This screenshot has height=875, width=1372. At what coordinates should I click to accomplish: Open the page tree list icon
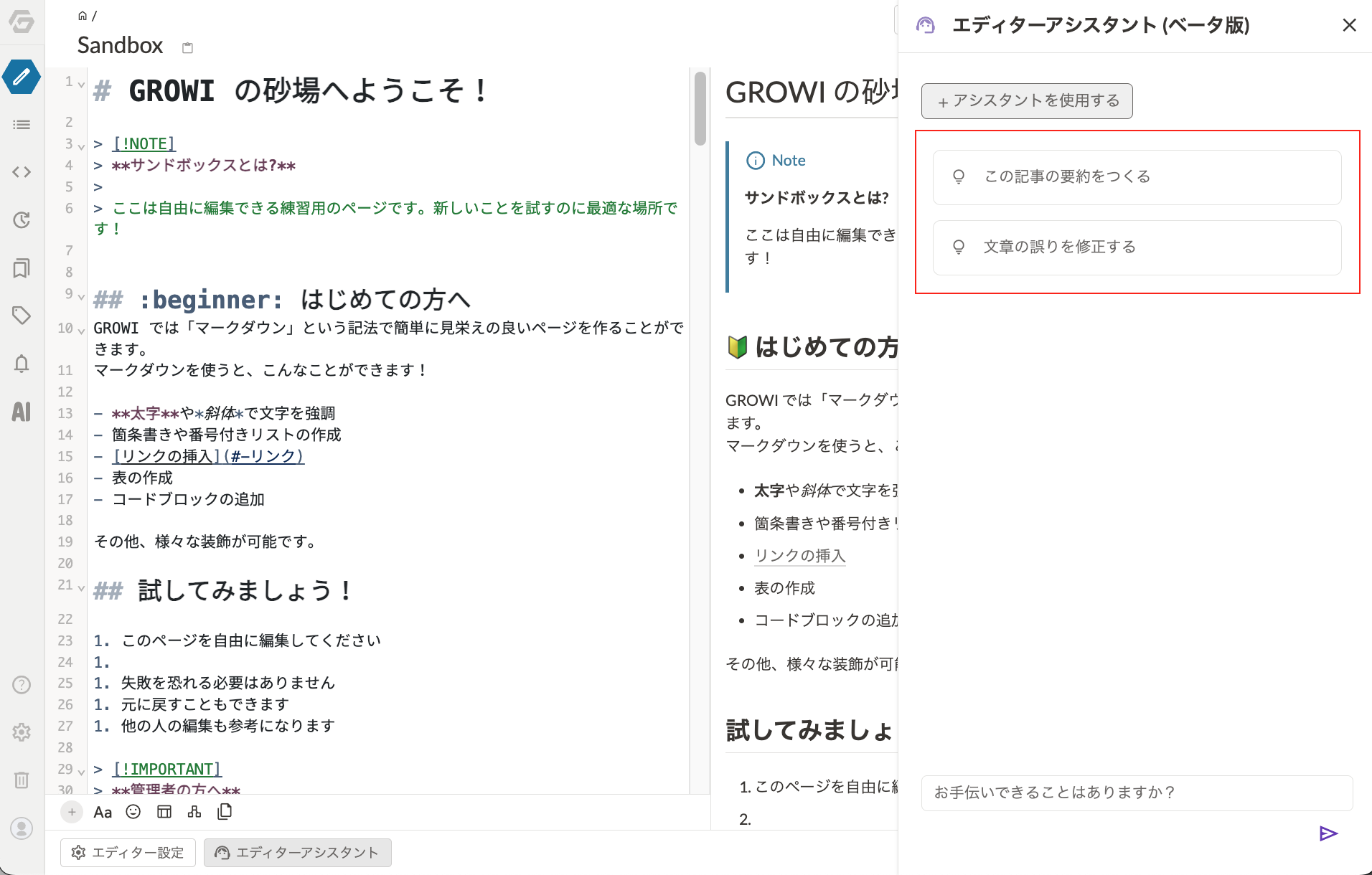pyautogui.click(x=22, y=125)
